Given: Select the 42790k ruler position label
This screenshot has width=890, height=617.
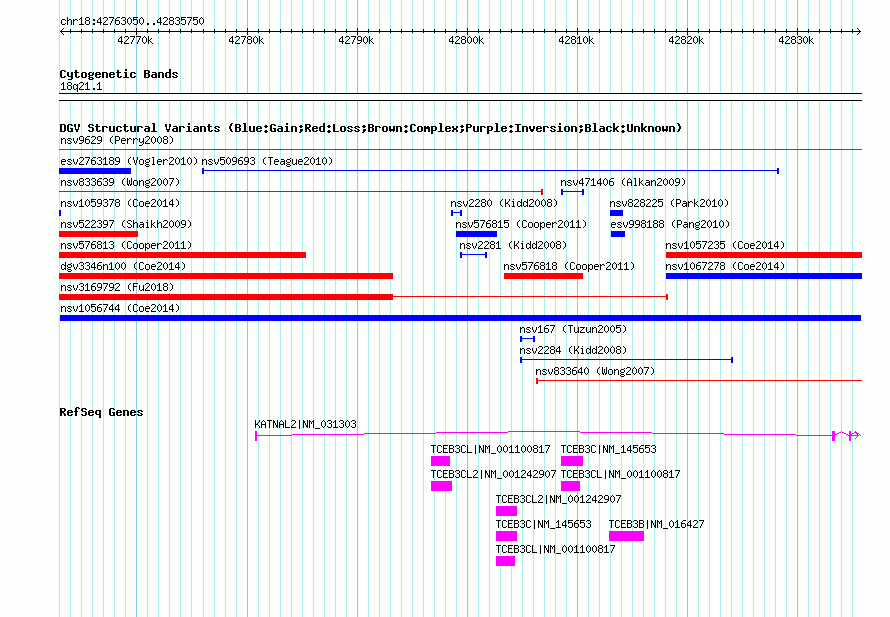Looking at the screenshot, I should [356, 40].
